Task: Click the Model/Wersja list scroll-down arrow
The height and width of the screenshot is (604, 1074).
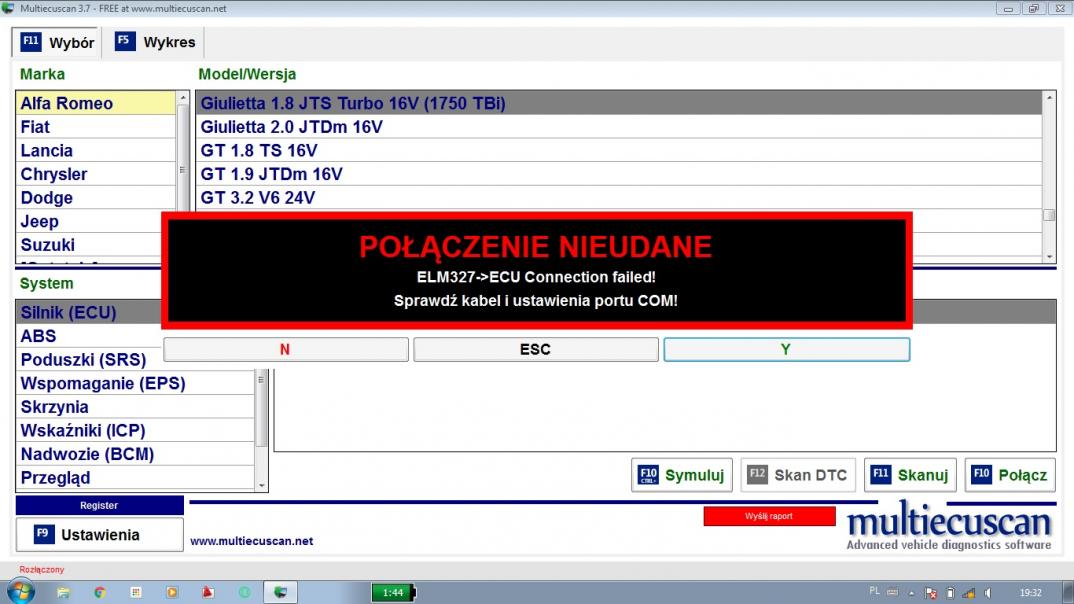Action: click(1049, 257)
